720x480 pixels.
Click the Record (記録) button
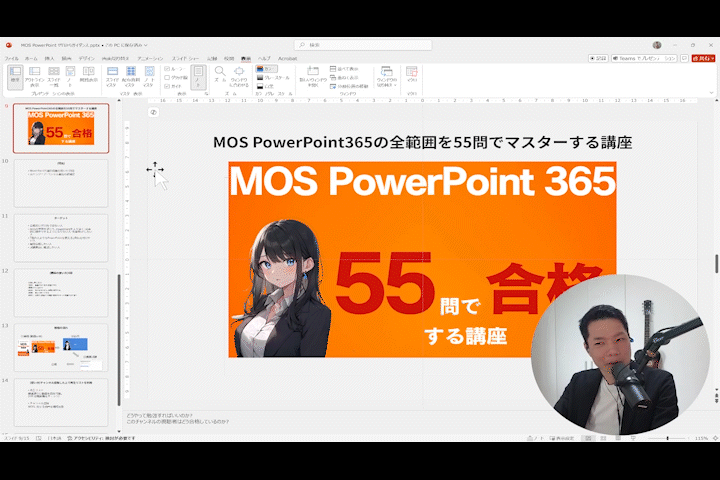pos(599,59)
